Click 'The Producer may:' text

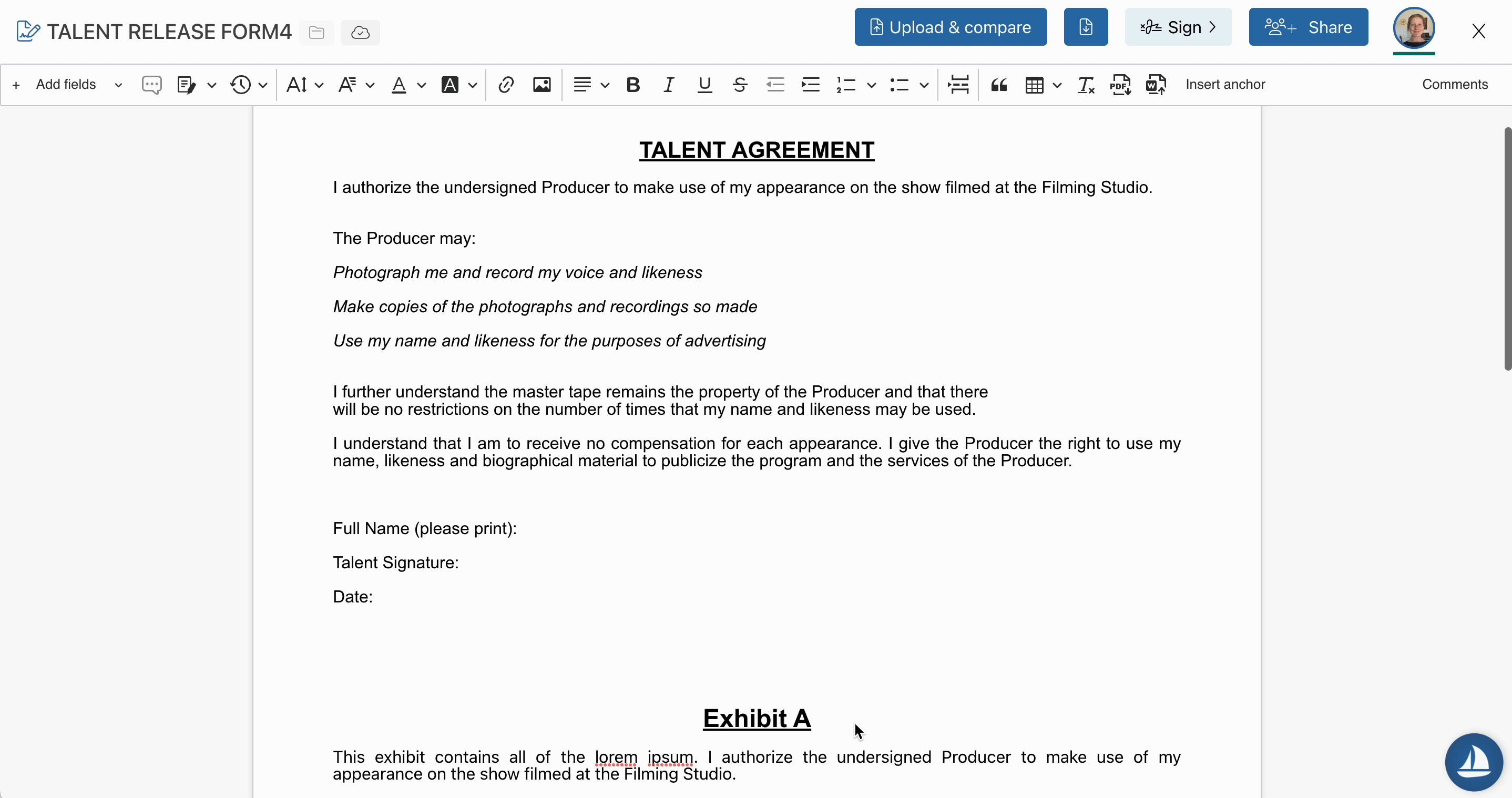click(404, 238)
